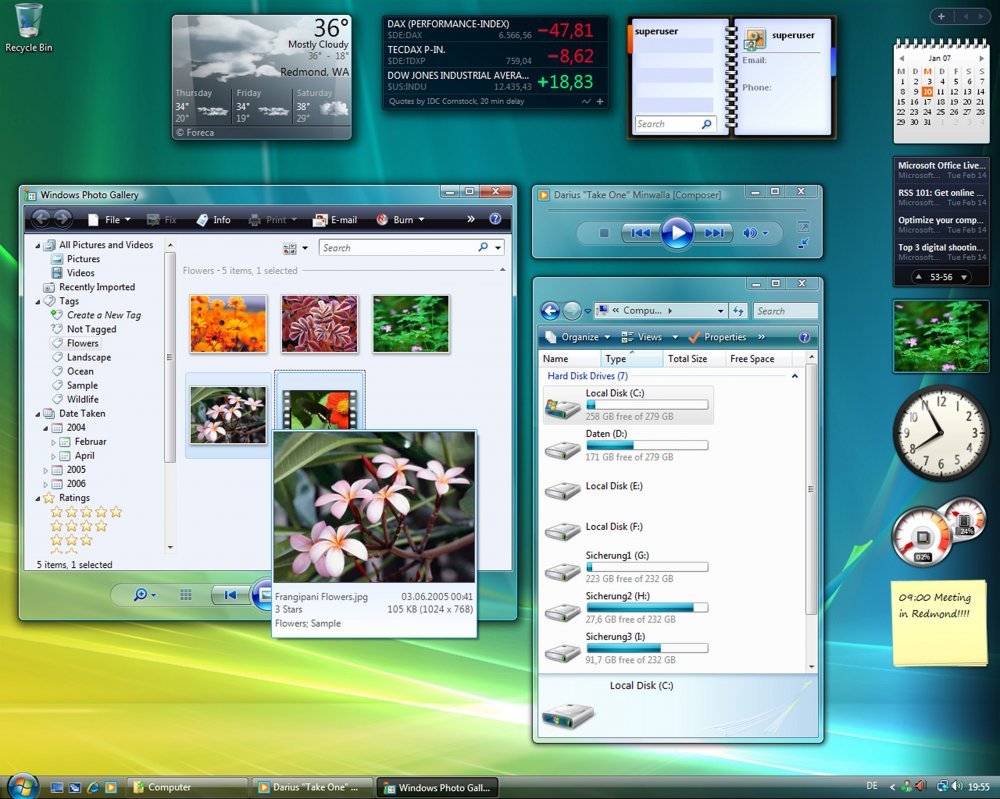
Task: Expand the Februar month node
Action: click(x=53, y=441)
